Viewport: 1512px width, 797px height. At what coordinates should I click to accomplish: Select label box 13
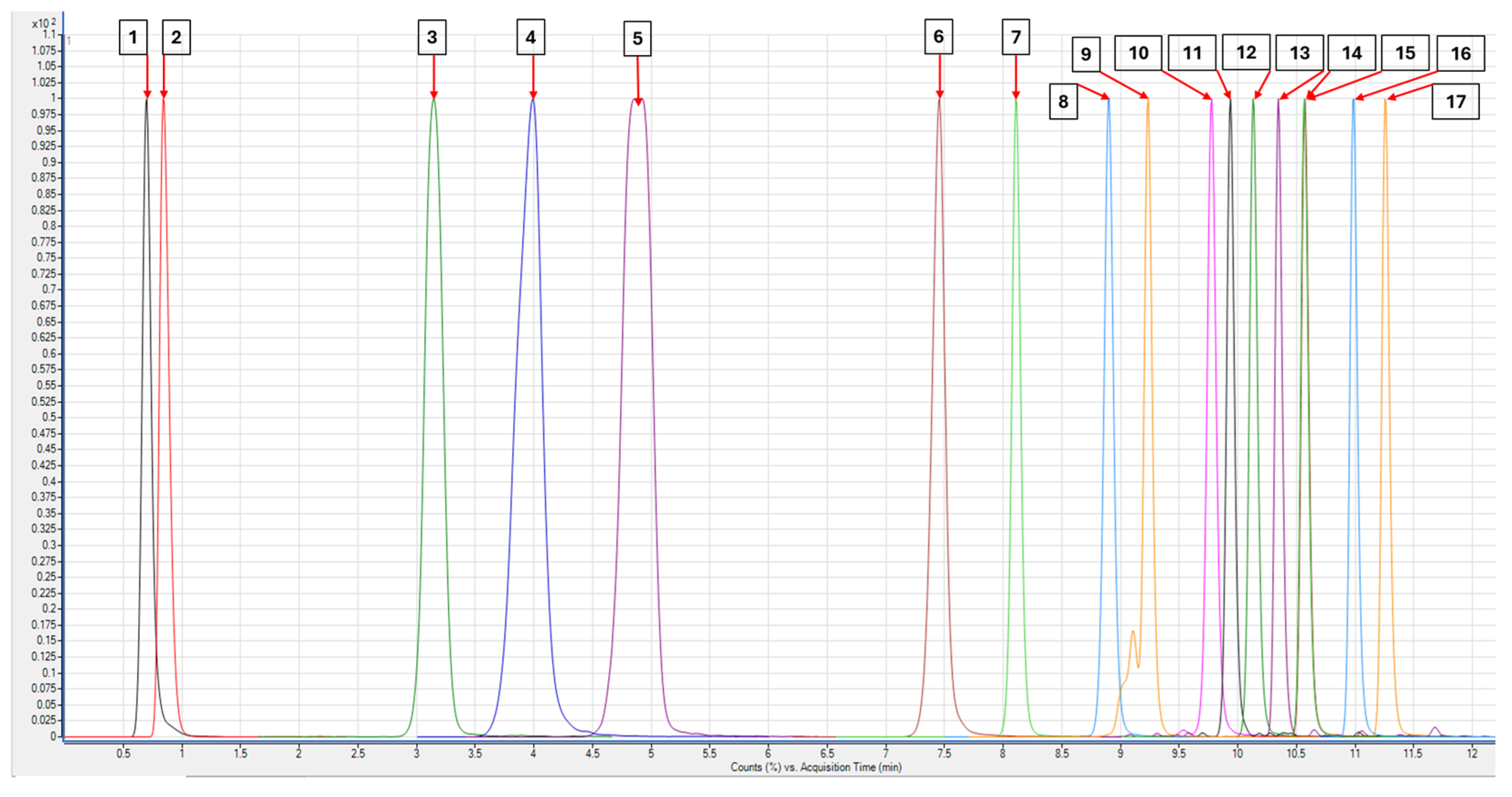point(1299,53)
